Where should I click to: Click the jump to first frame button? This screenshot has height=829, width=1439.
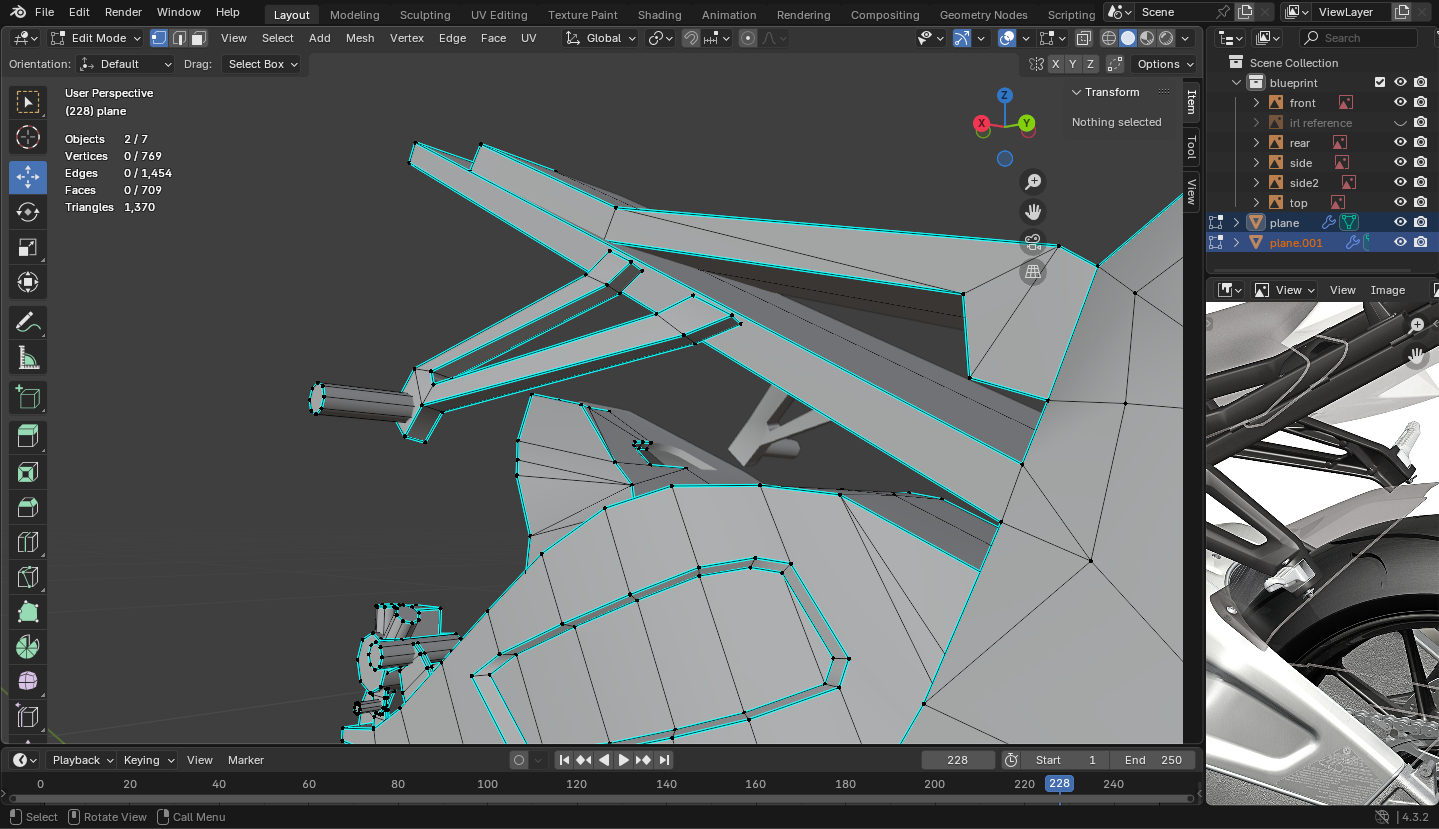pyautogui.click(x=564, y=760)
